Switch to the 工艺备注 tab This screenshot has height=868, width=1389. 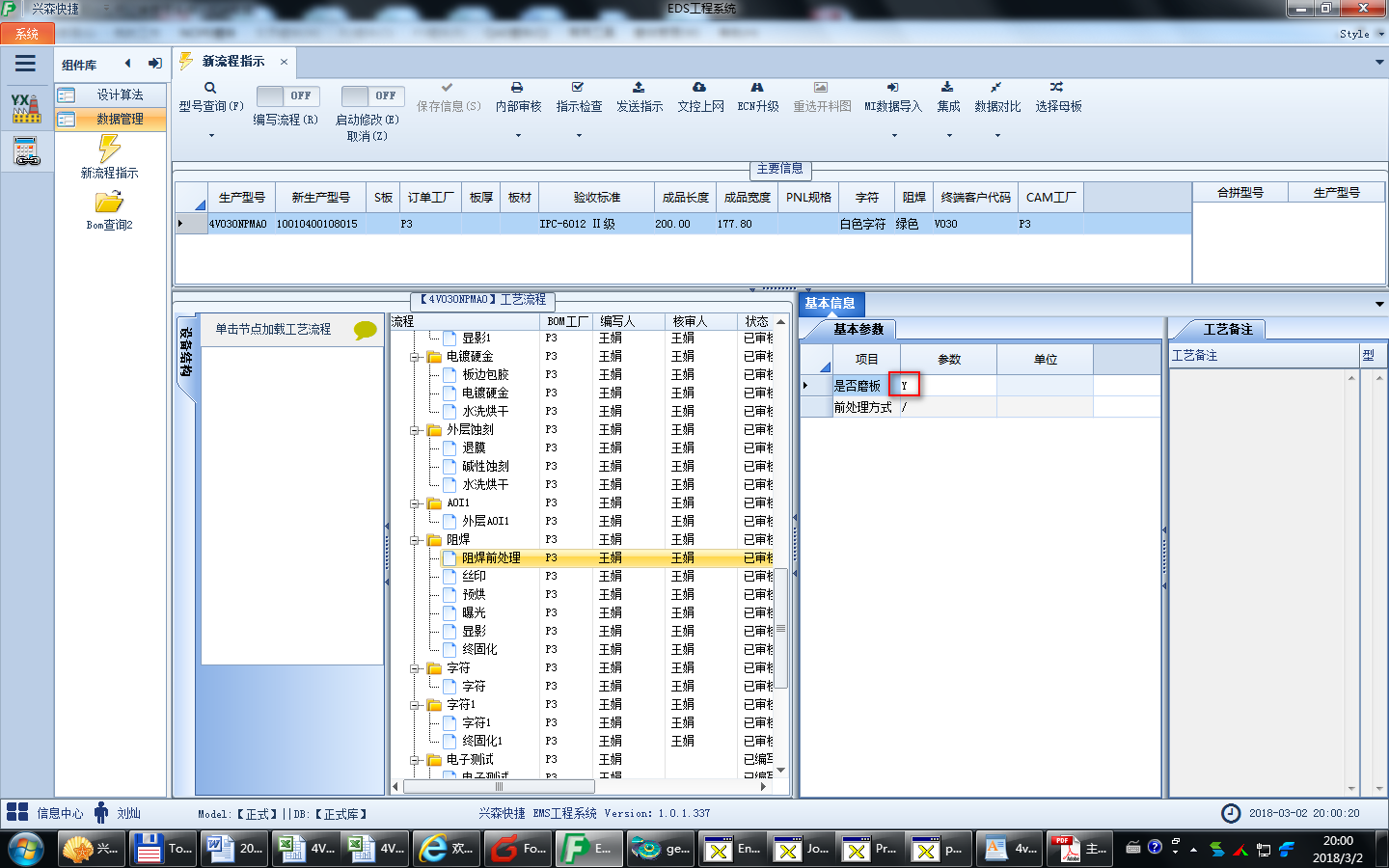coord(1227,329)
